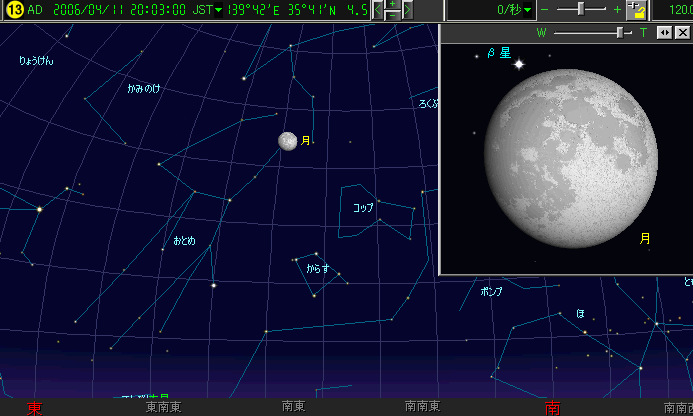This screenshot has height=416, width=693.
Task: Click the plus time-step increment button
Action: point(392,5)
